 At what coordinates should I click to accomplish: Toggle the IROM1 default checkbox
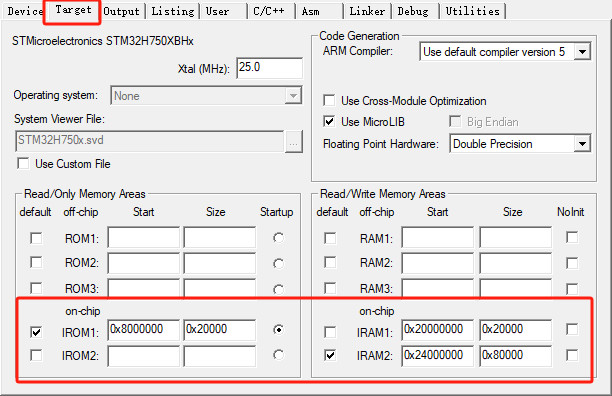tap(36, 332)
